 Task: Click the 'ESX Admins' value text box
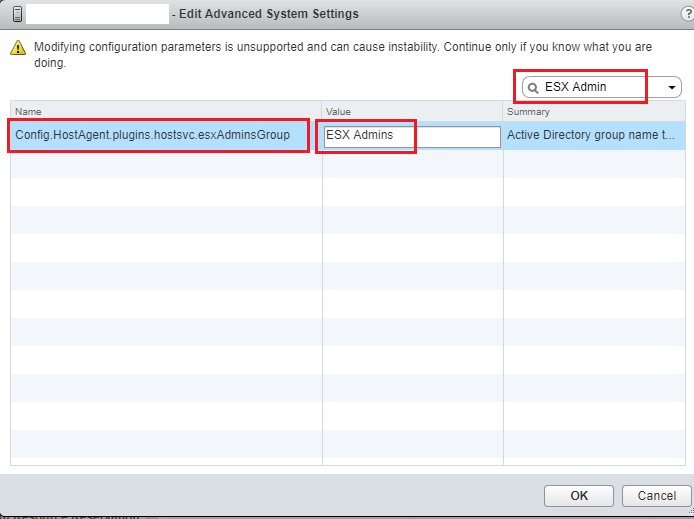pyautogui.click(x=412, y=136)
